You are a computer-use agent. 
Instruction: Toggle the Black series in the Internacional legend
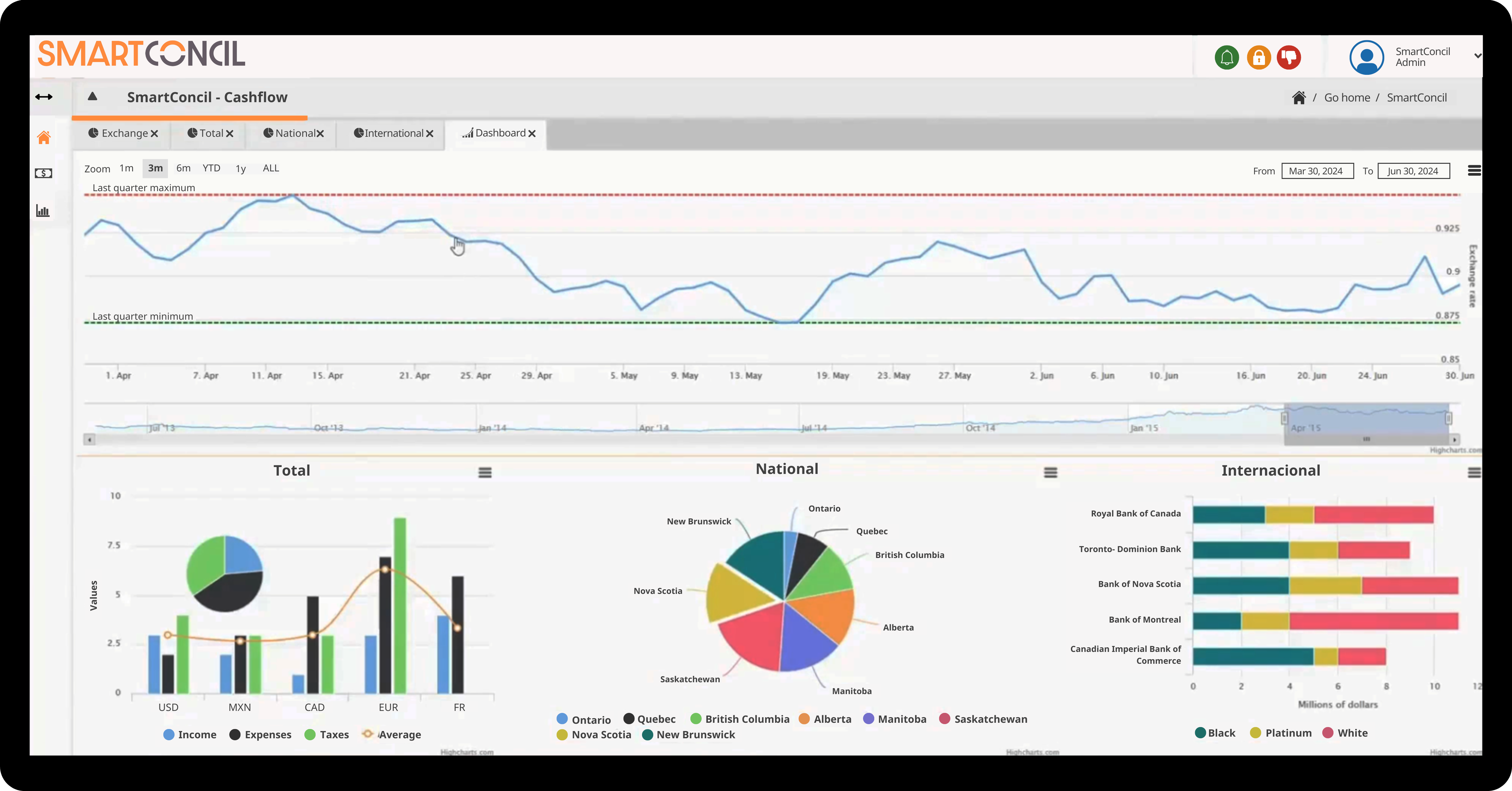point(1215,733)
